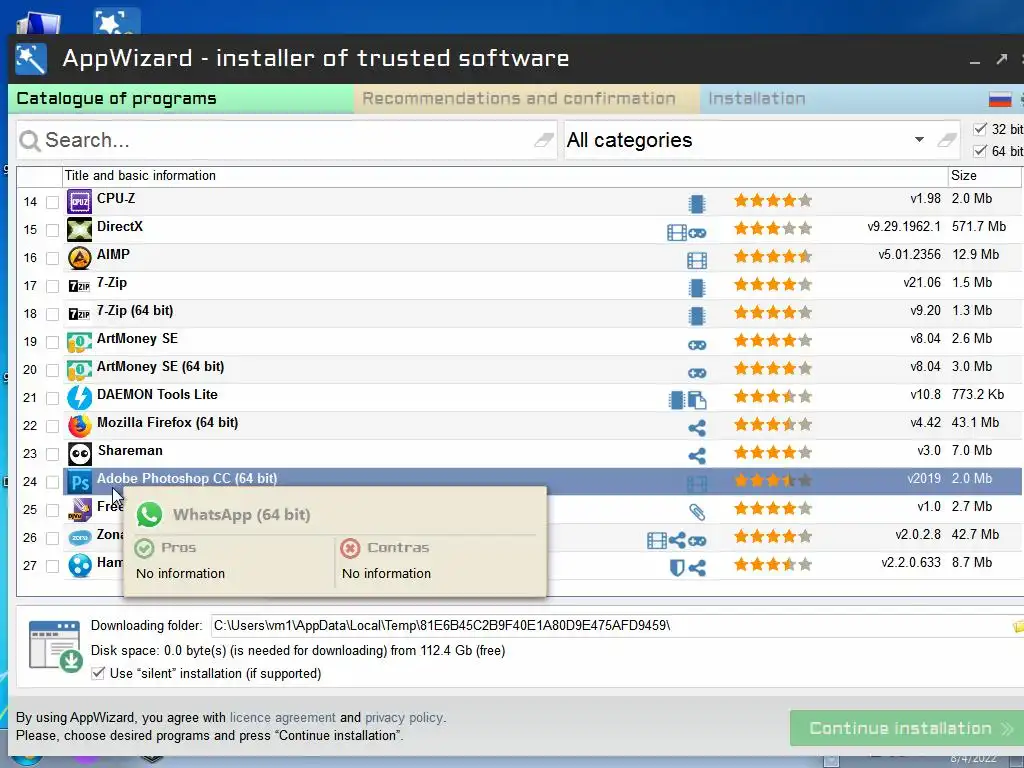Click the download folder illustration icon
The height and width of the screenshot is (768, 1024).
[56, 647]
